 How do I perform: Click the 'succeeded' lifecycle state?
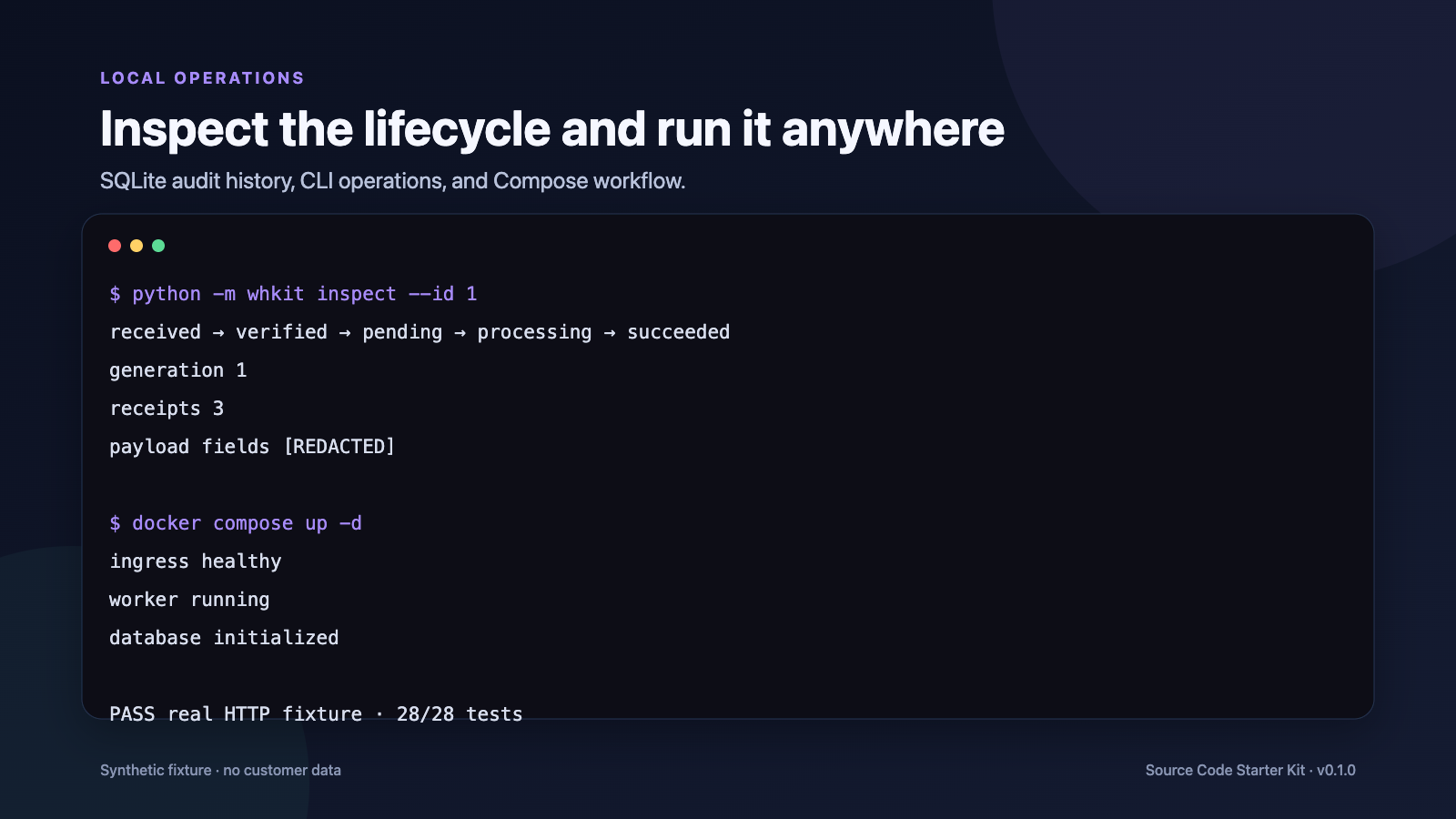pos(678,332)
